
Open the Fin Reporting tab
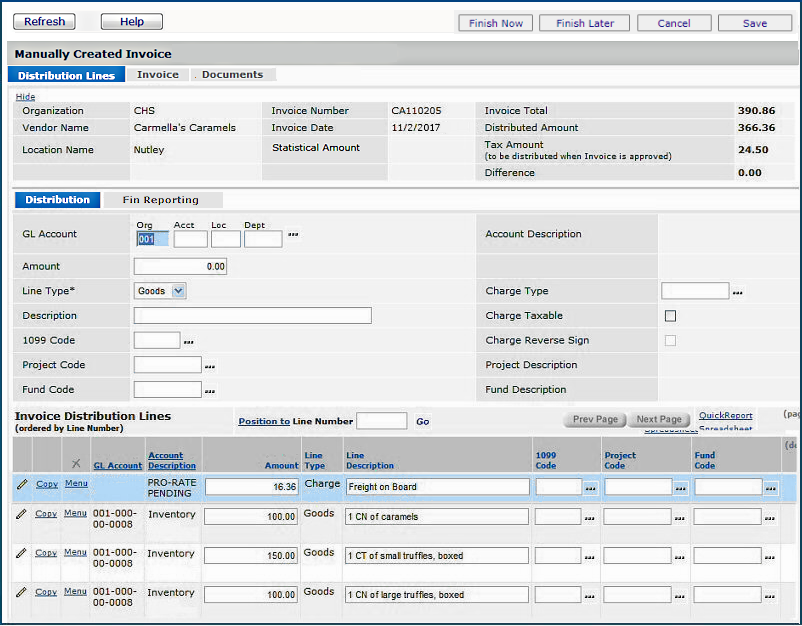[160, 200]
